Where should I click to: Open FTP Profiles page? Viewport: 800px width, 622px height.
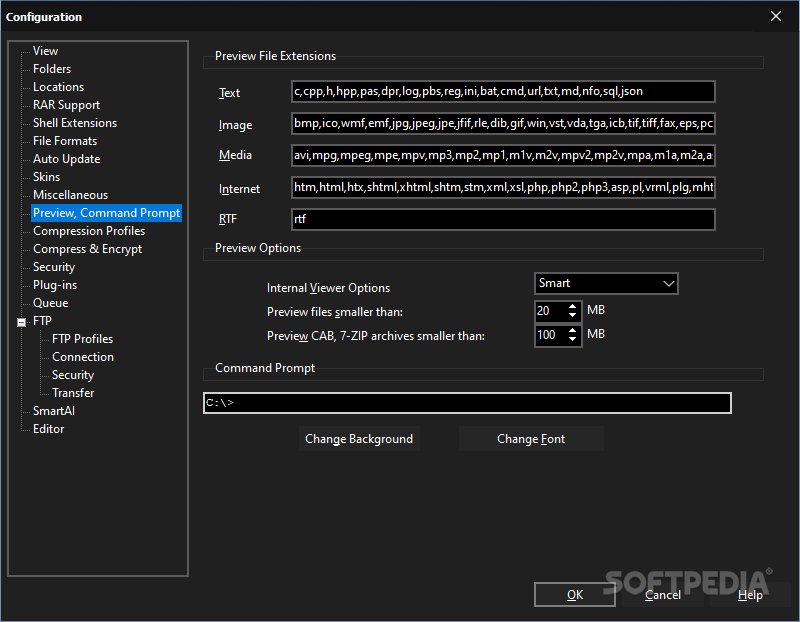pos(82,339)
